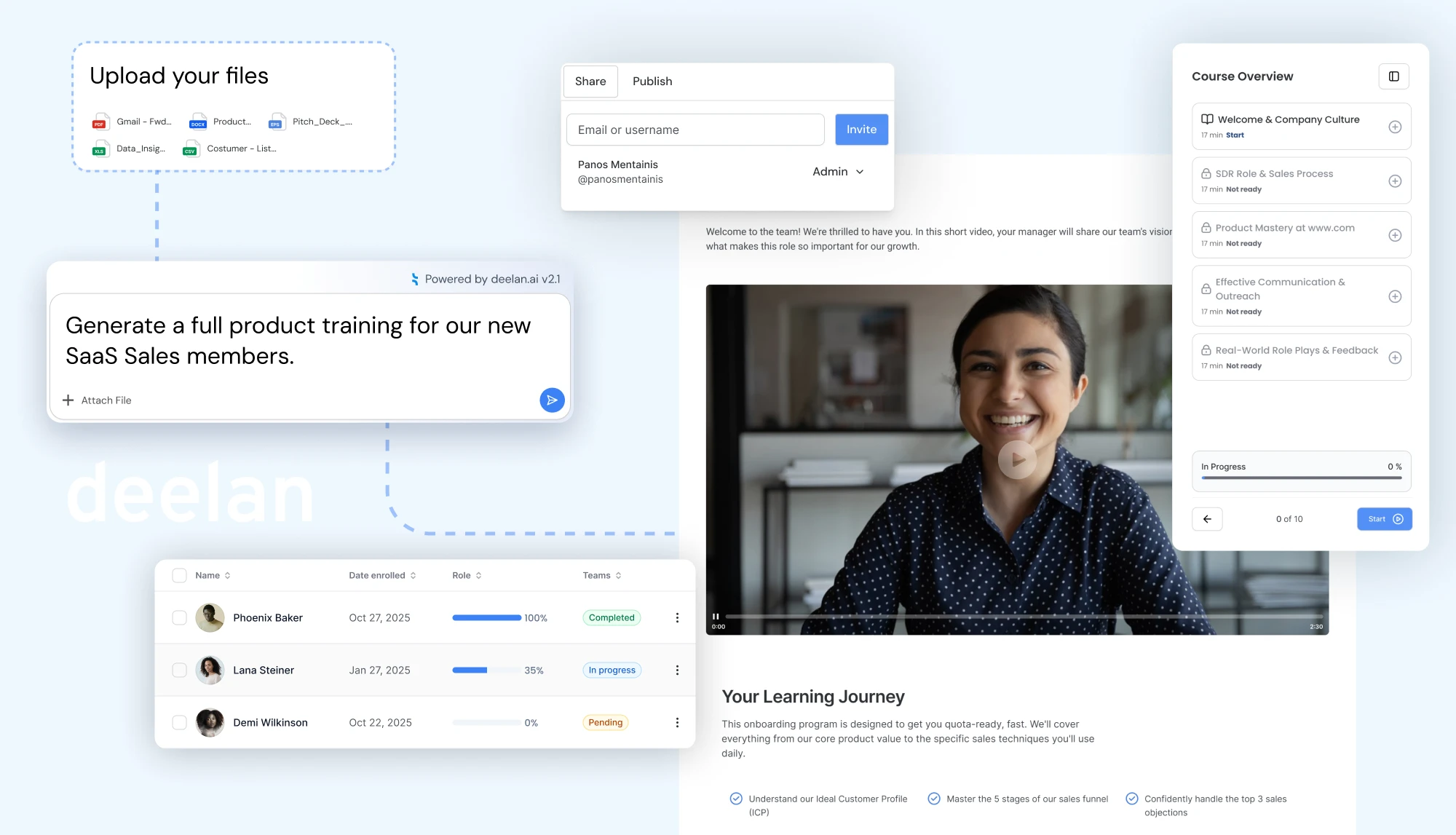Click the sidebar collapse icon in Course Overview

(x=1393, y=76)
